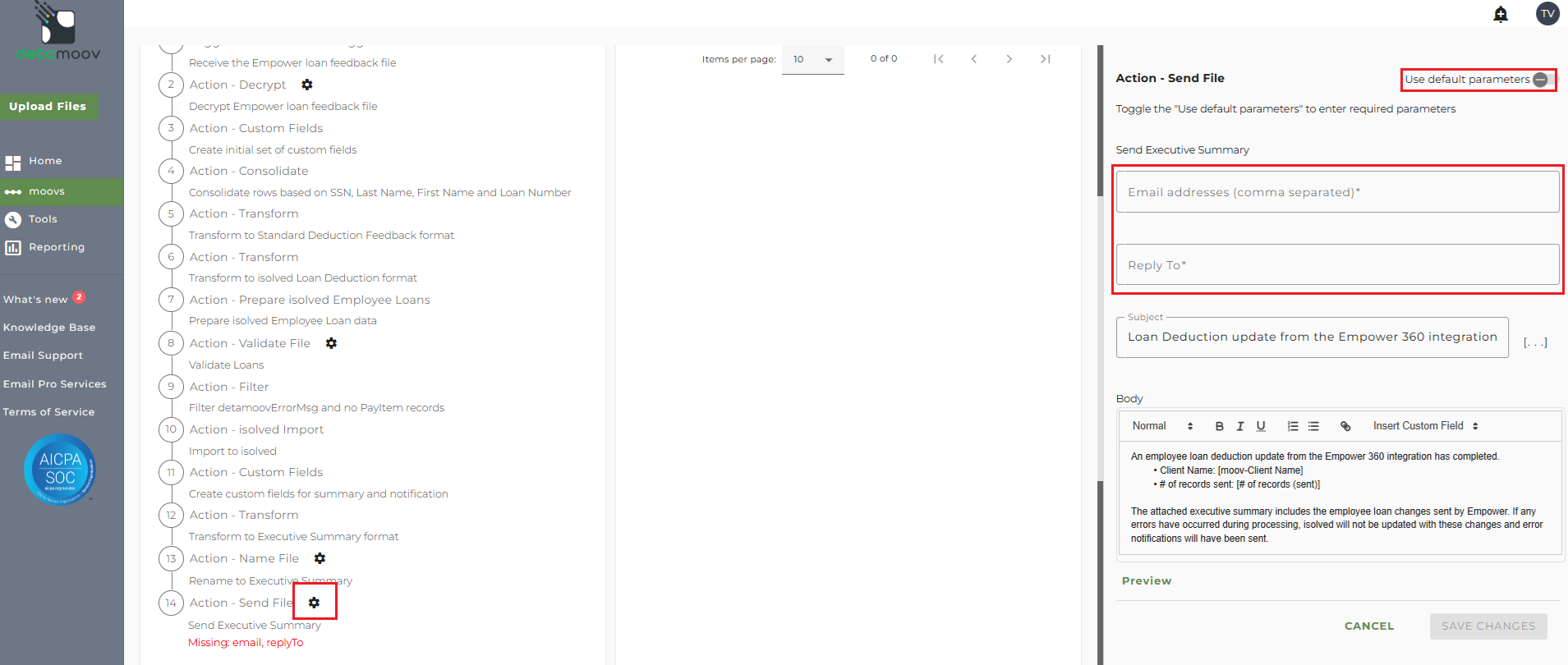Go to the previous page
The image size is (1568, 665).
(x=974, y=59)
